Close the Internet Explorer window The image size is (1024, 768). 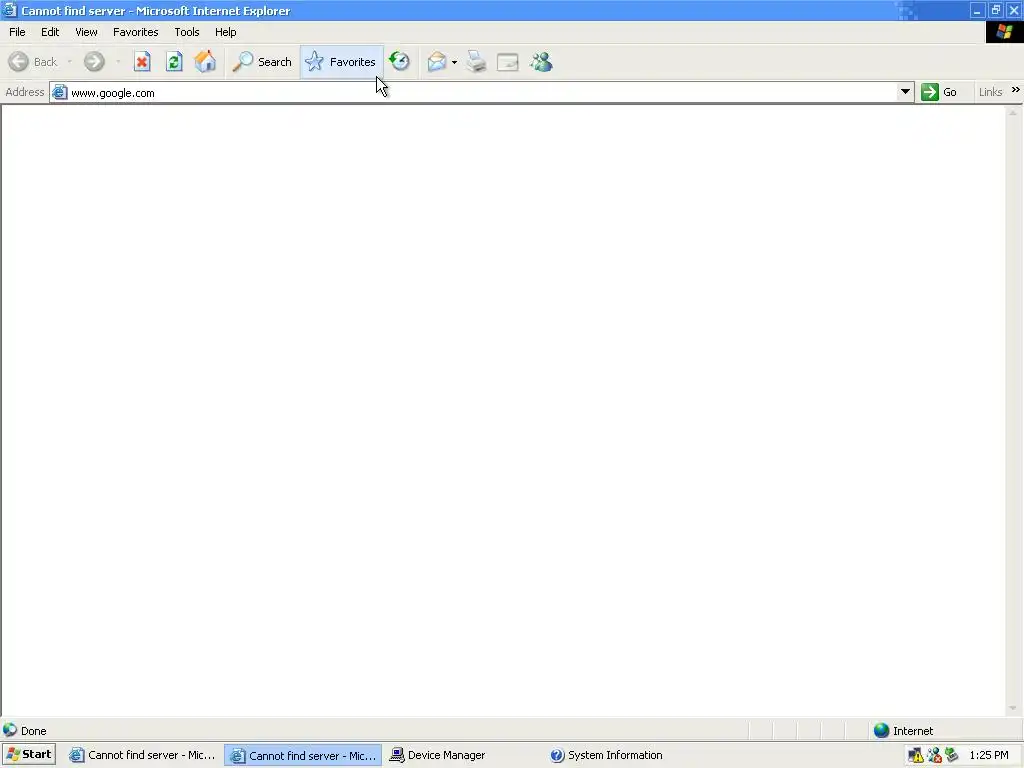(x=1014, y=10)
